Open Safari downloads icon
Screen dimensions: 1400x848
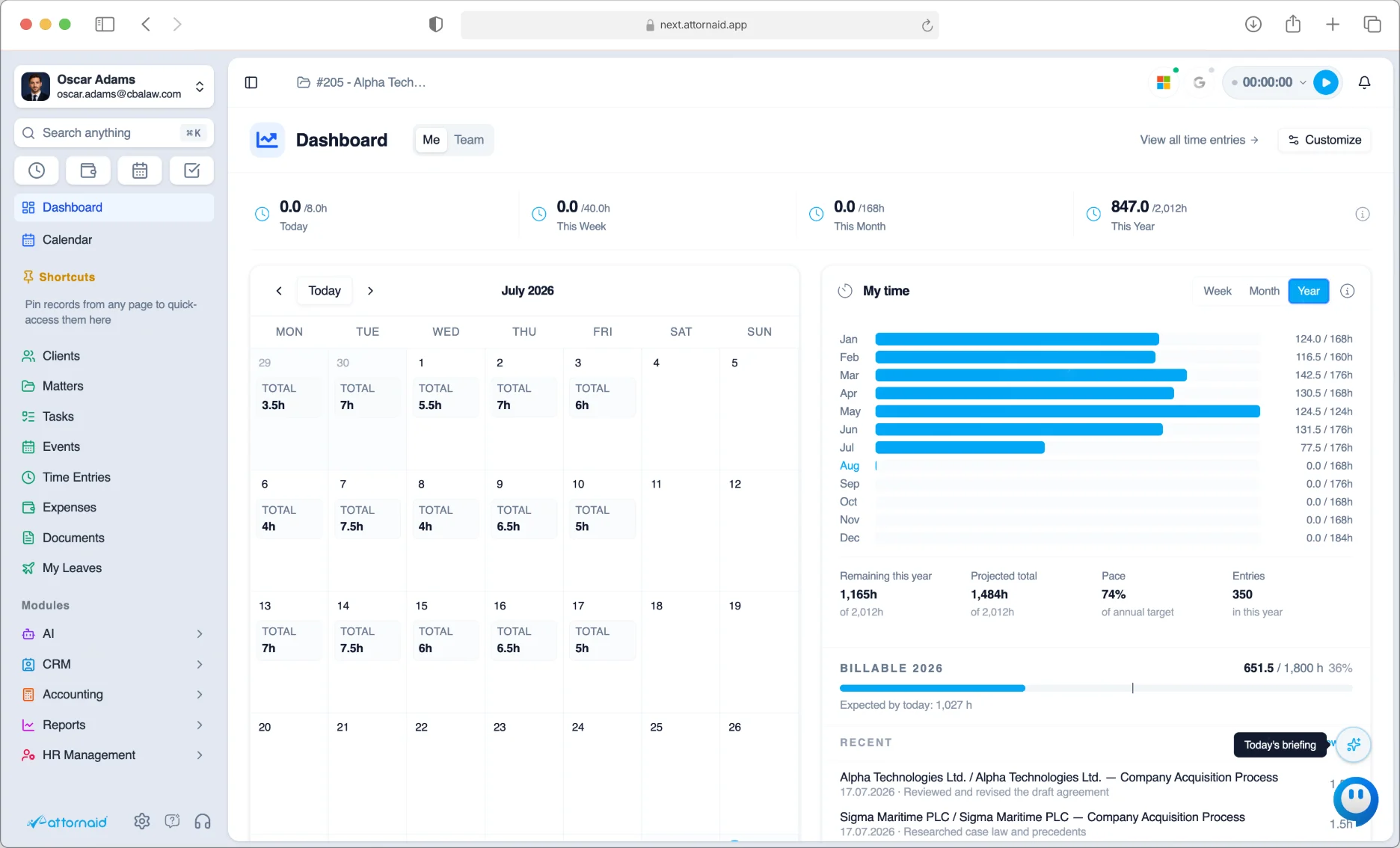coord(1253,25)
